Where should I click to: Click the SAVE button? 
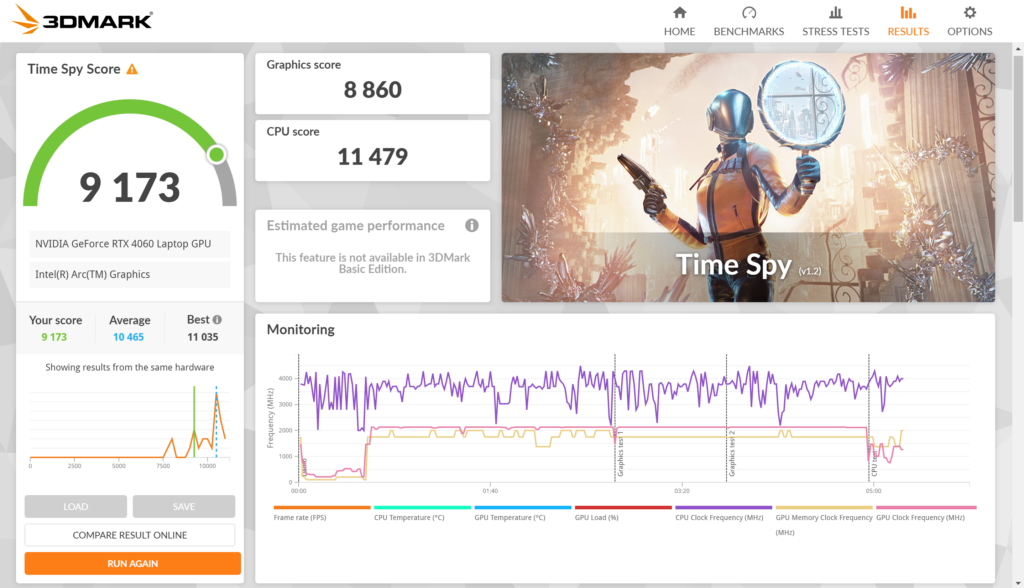pyautogui.click(x=184, y=506)
